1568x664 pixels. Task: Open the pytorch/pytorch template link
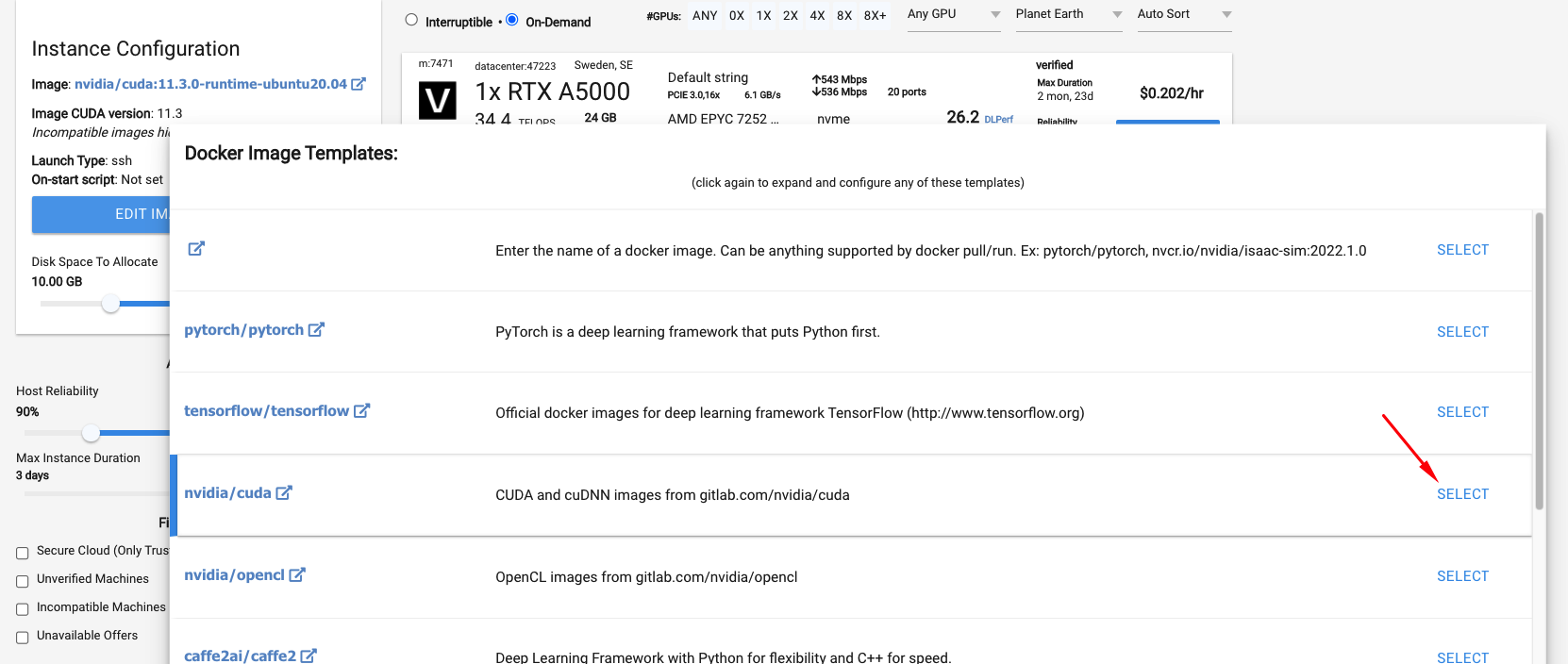tap(243, 330)
